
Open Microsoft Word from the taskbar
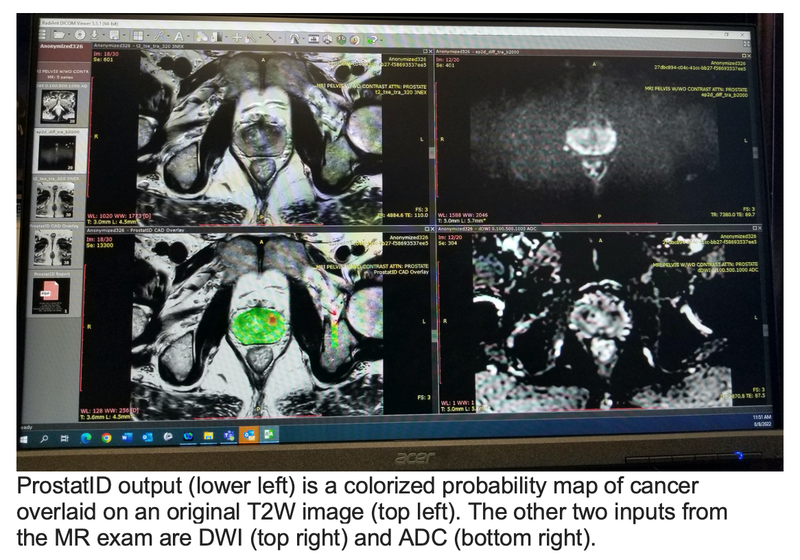coord(127,437)
